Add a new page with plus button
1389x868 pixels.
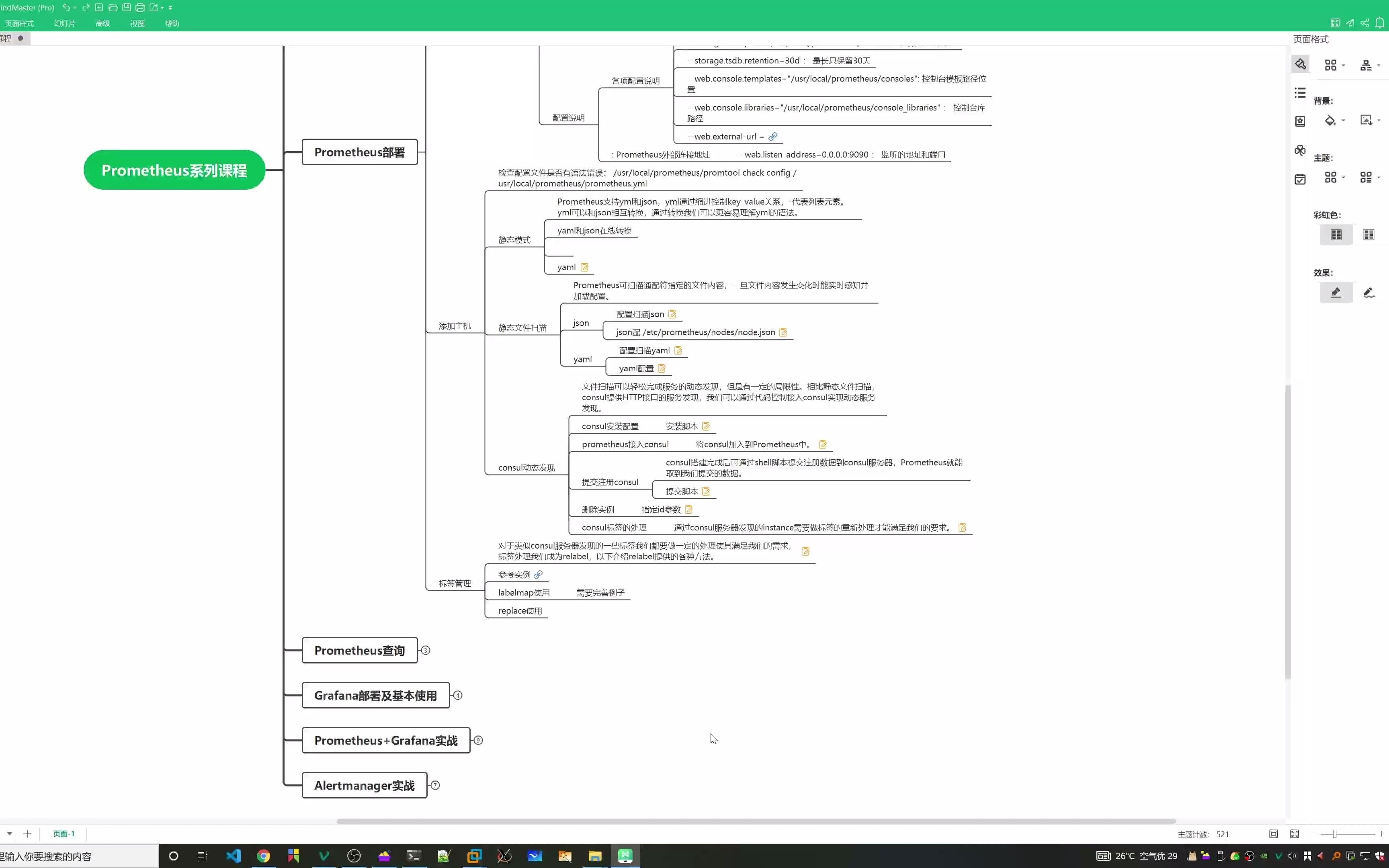[x=27, y=833]
